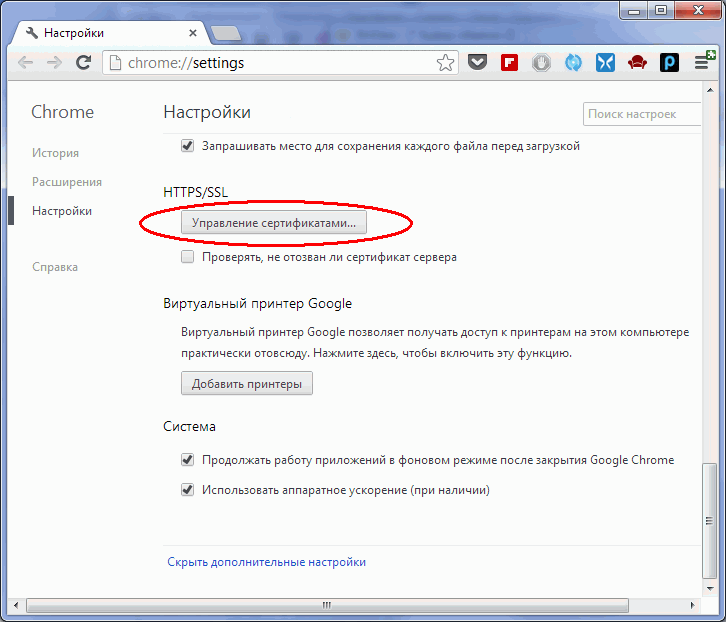Uncheck 'Использовать аппаратное ускорение' checkbox
This screenshot has width=726, height=622.
tap(187, 490)
